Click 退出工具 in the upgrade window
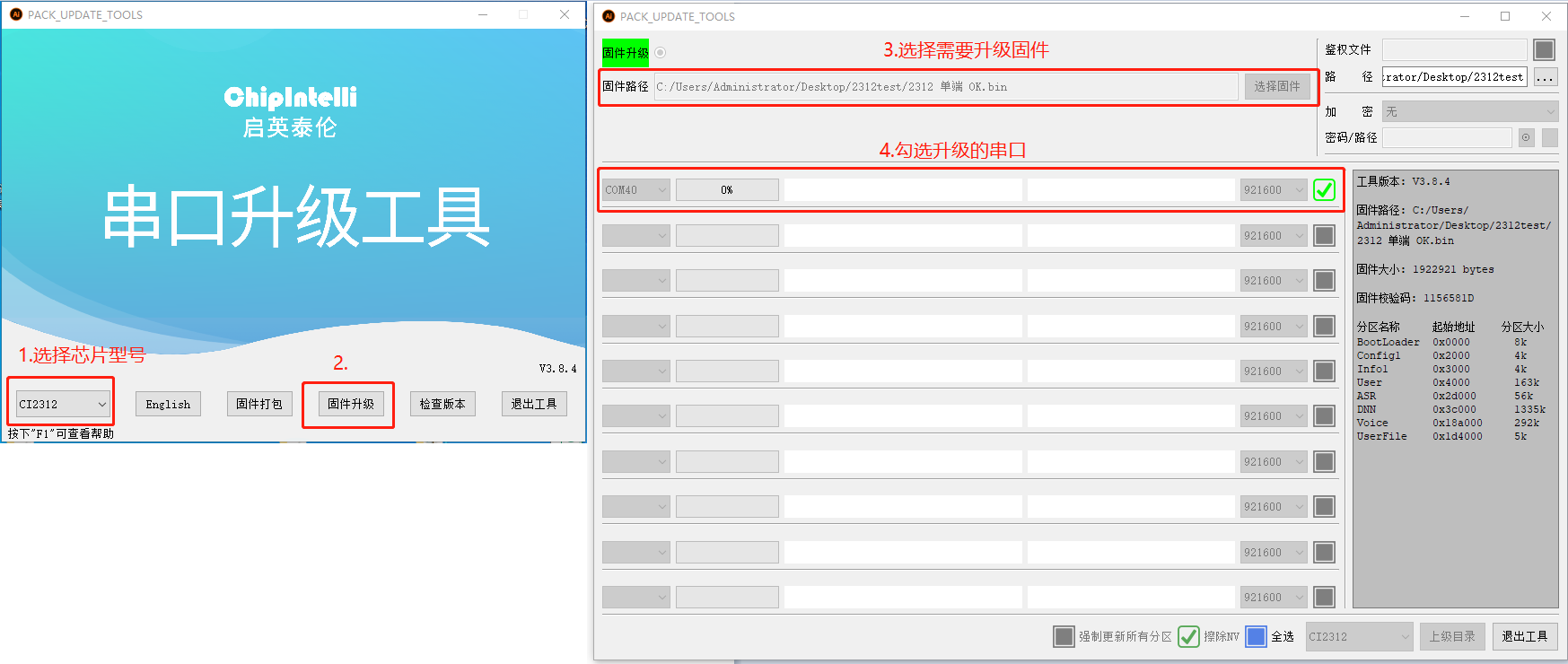This screenshot has height=664, width=1568. coord(1525,636)
